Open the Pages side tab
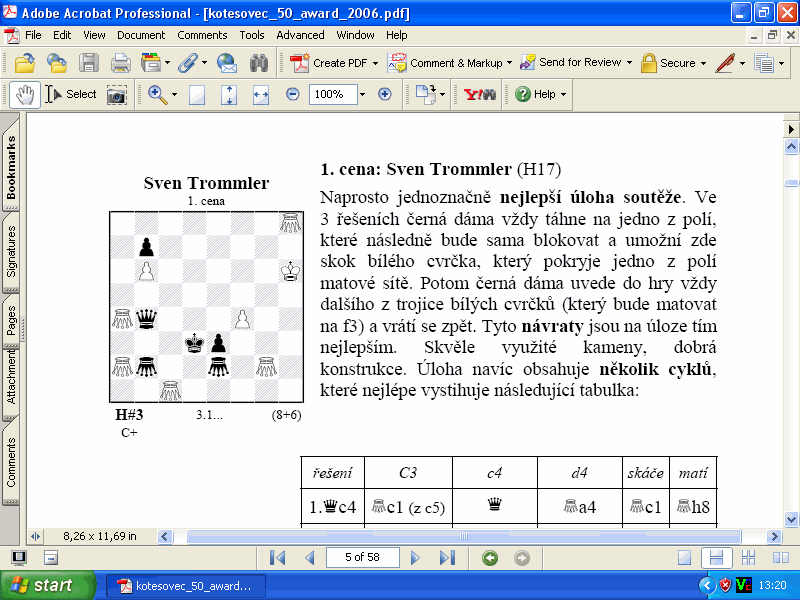This screenshot has height=600, width=800. point(11,320)
